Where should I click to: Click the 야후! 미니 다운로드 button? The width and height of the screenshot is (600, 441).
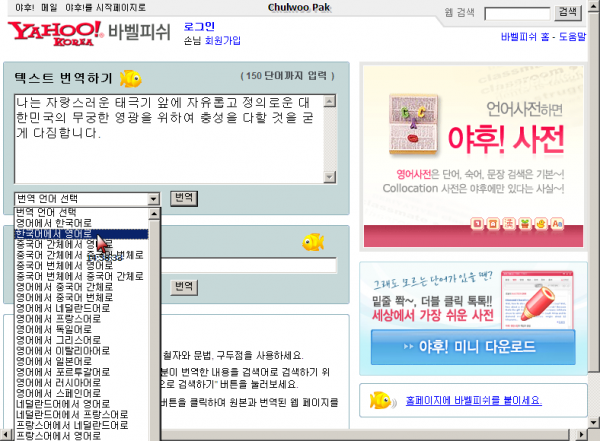tap(473, 347)
